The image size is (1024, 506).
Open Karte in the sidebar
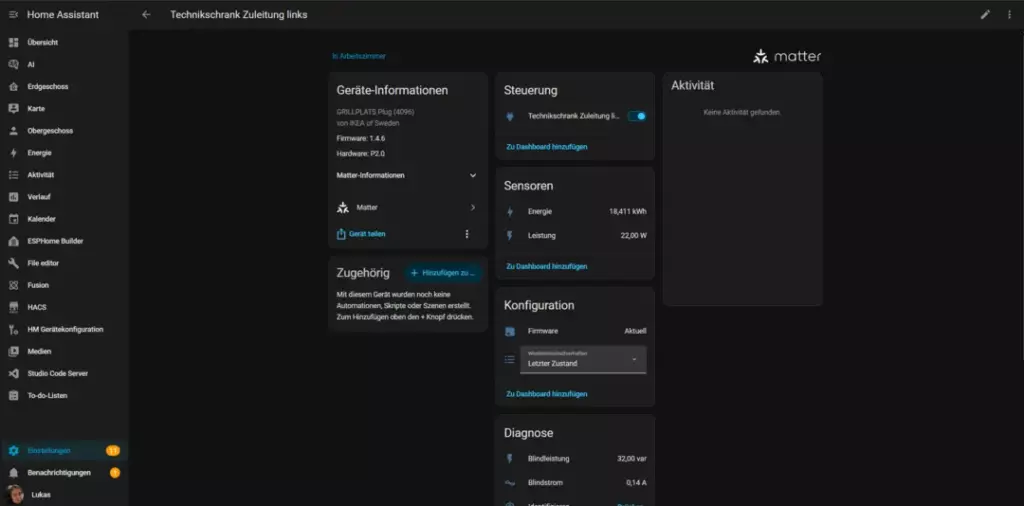pyautogui.click(x=64, y=109)
